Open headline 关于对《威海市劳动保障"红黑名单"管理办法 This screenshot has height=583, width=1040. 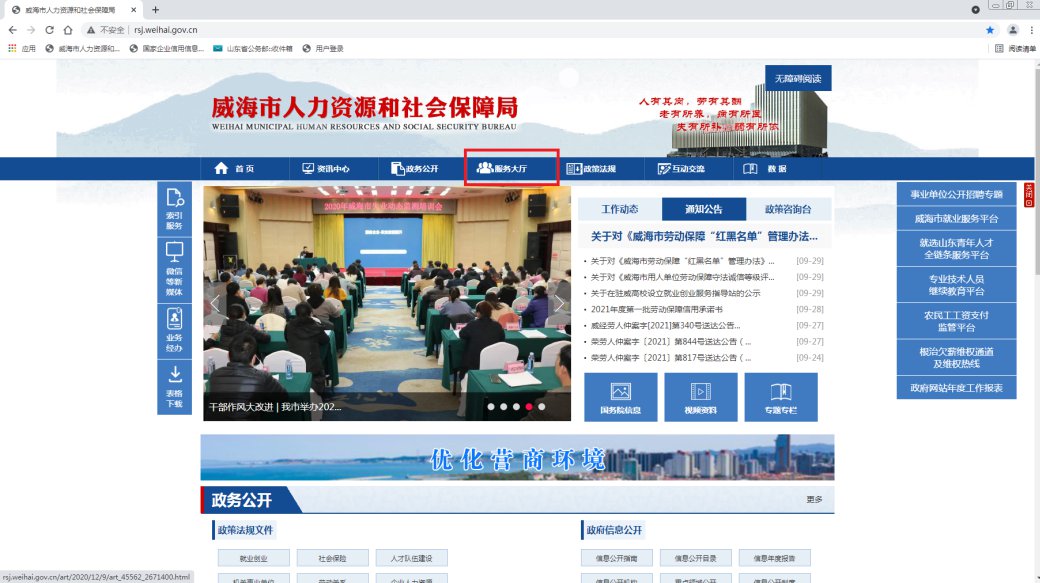point(704,236)
